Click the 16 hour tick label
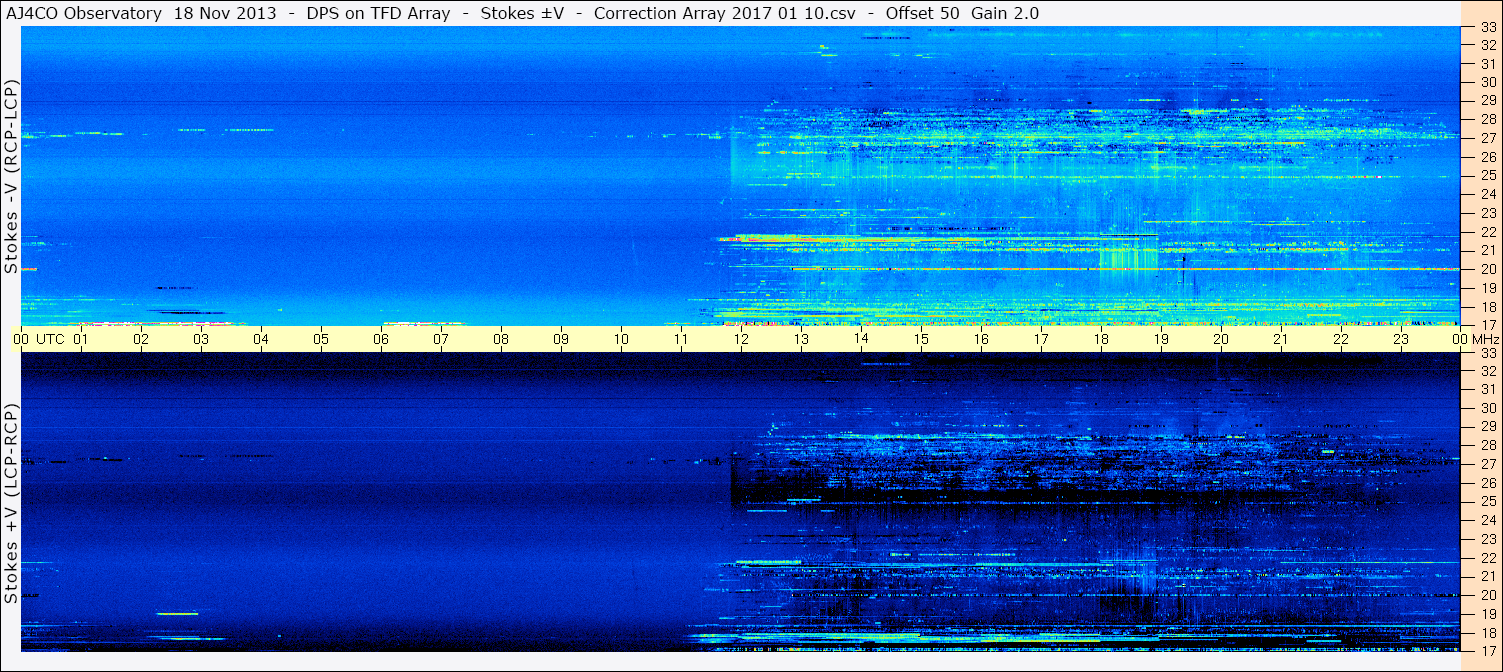 click(x=981, y=339)
